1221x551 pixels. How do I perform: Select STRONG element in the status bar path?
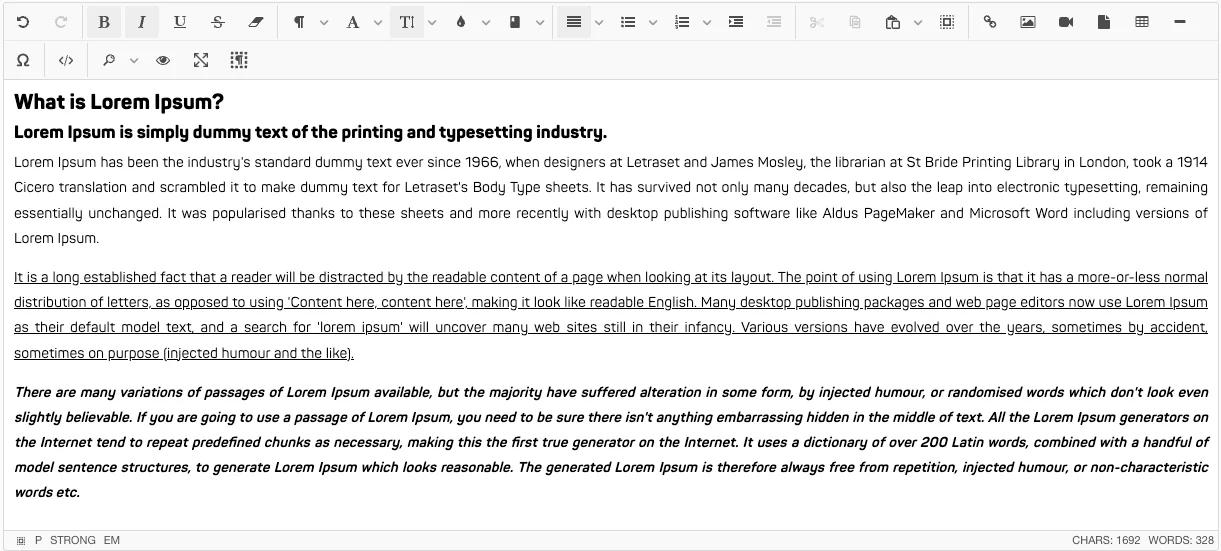click(x=73, y=541)
